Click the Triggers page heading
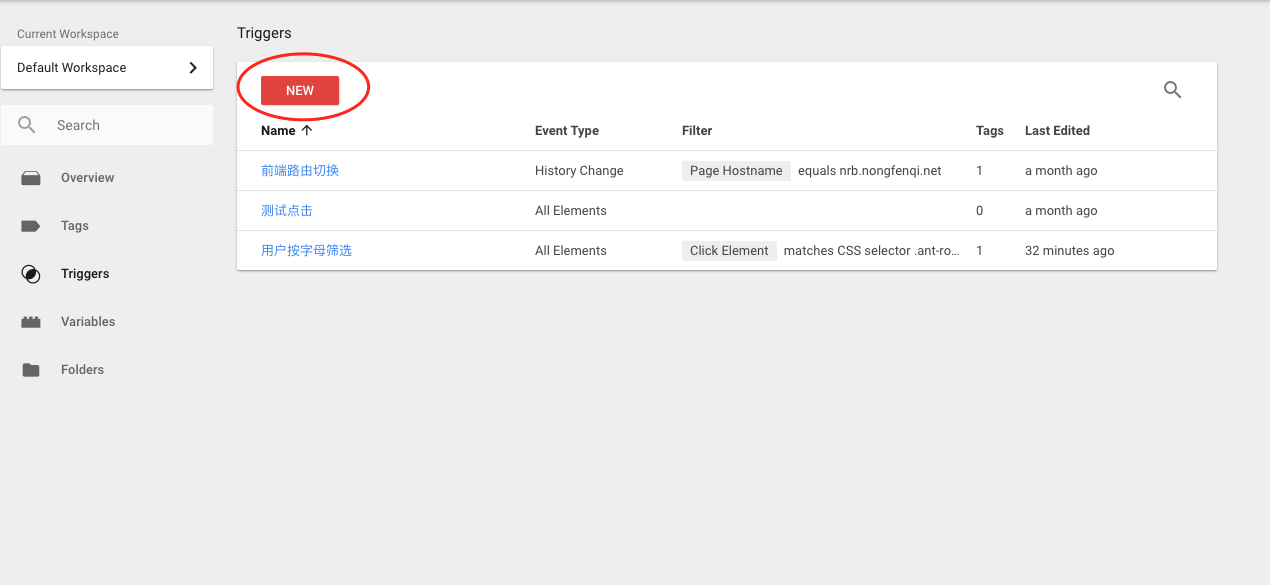The width and height of the screenshot is (1270, 585). click(264, 33)
